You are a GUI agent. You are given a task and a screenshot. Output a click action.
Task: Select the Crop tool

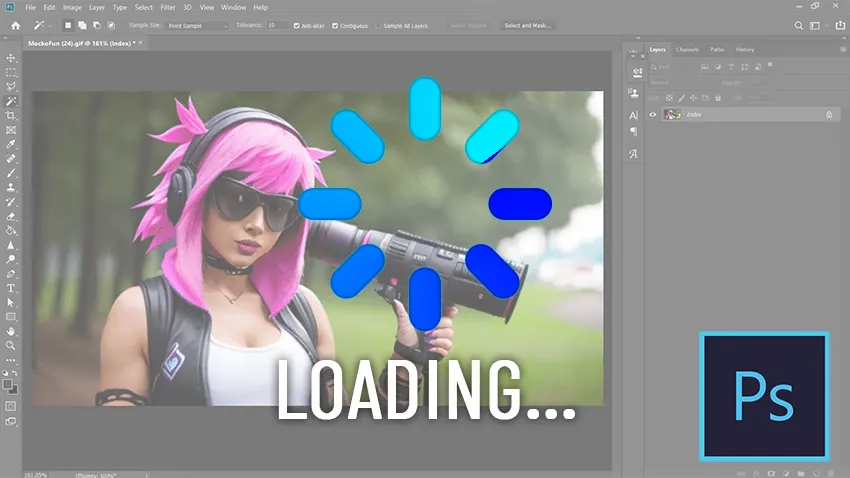(x=11, y=115)
